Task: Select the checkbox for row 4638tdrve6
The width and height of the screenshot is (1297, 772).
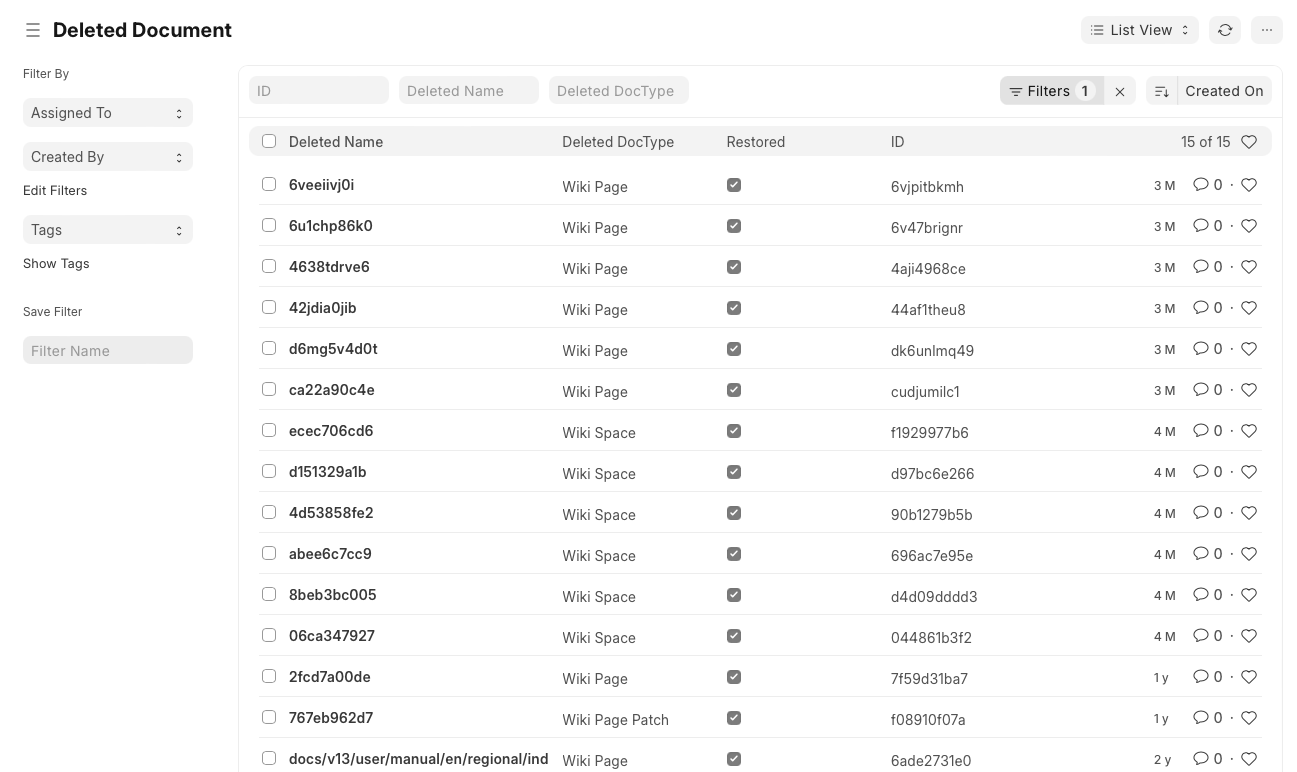Action: (269, 266)
